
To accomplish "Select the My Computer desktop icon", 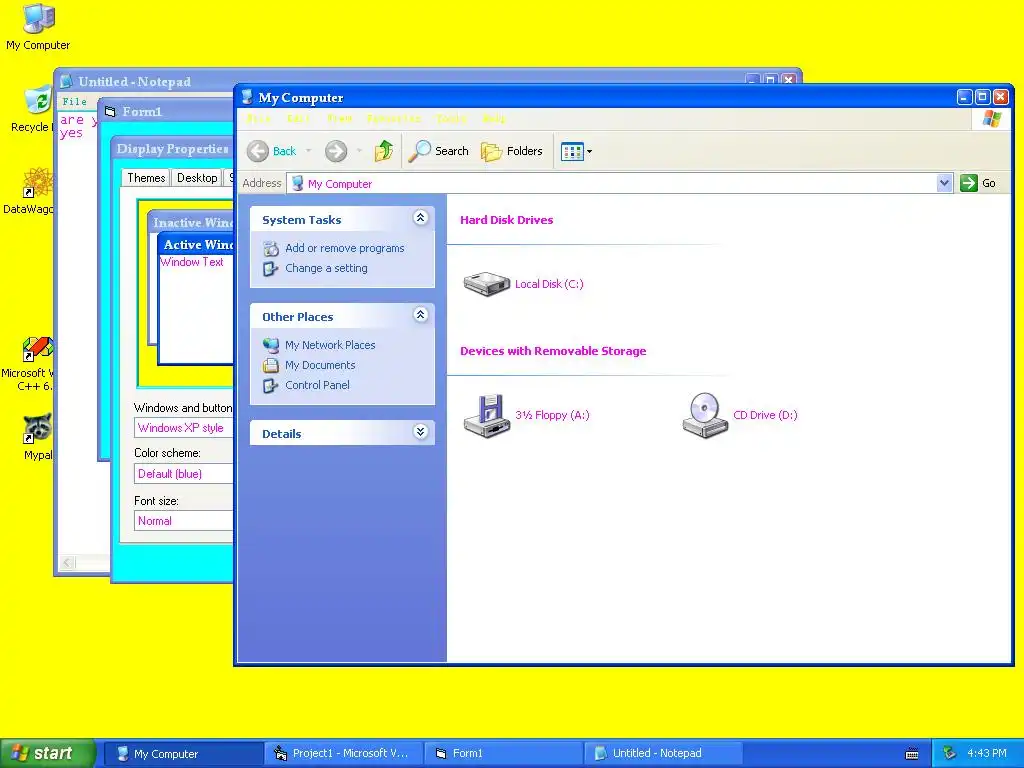I will tap(38, 27).
